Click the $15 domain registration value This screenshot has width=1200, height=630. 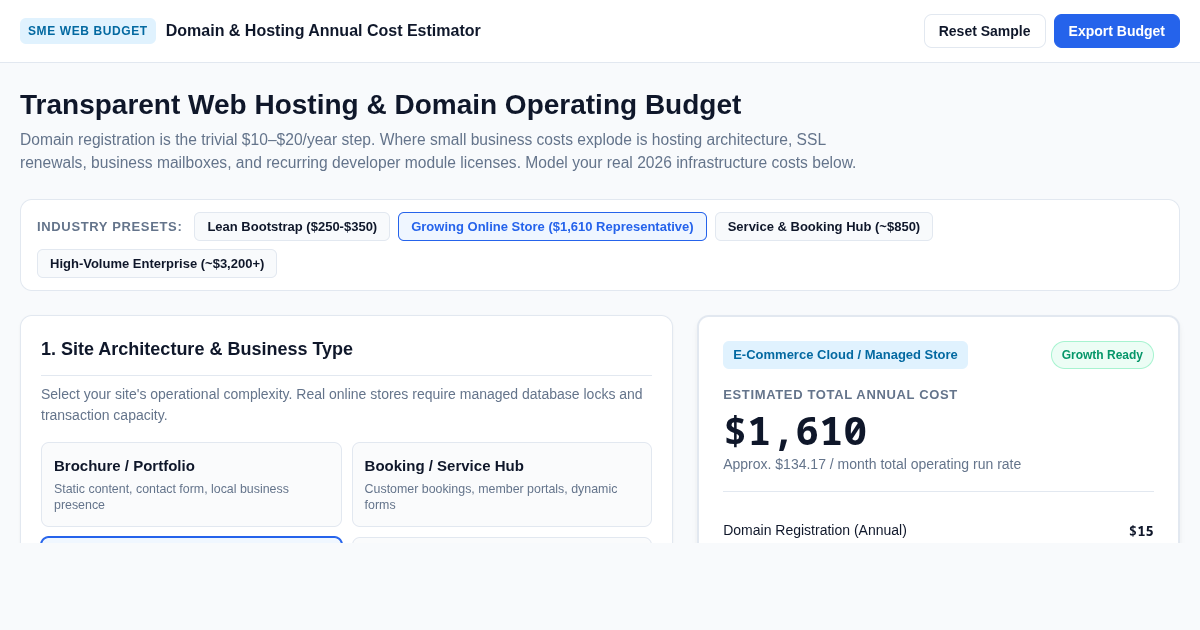[x=1141, y=531]
